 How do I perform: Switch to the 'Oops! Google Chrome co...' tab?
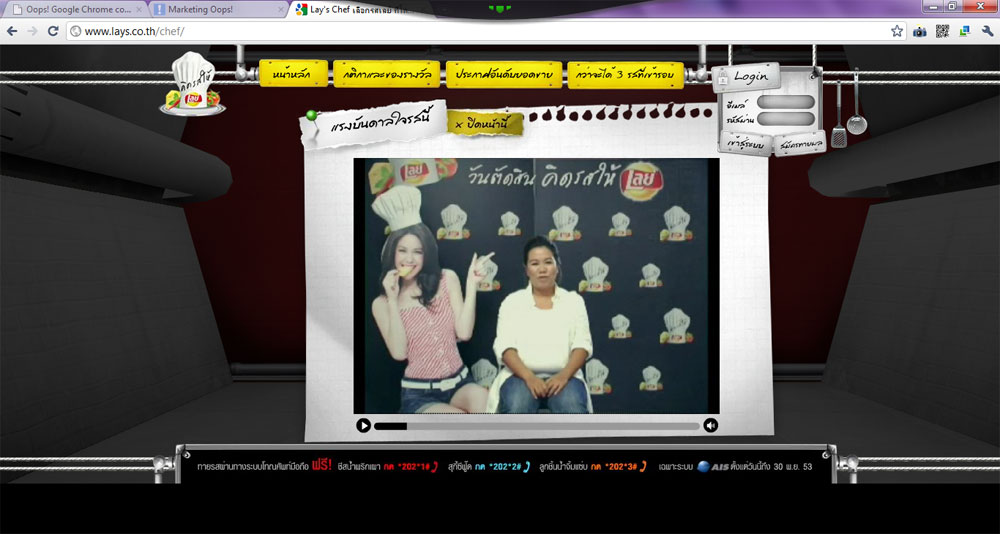pyautogui.click(x=73, y=10)
